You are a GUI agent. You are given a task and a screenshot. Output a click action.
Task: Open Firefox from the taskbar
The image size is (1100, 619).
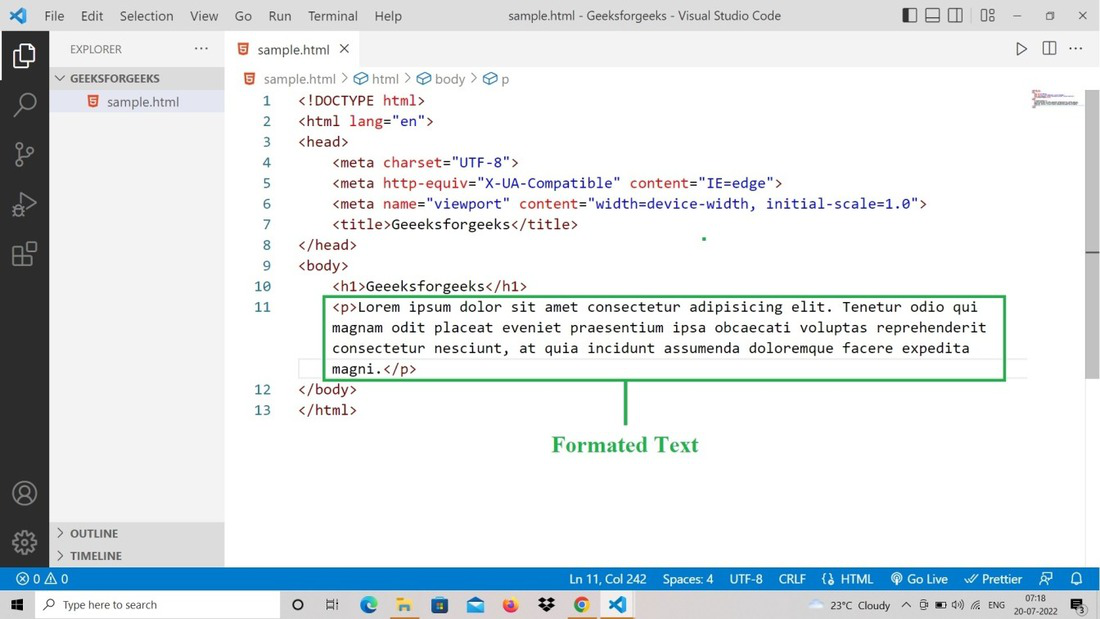(510, 604)
